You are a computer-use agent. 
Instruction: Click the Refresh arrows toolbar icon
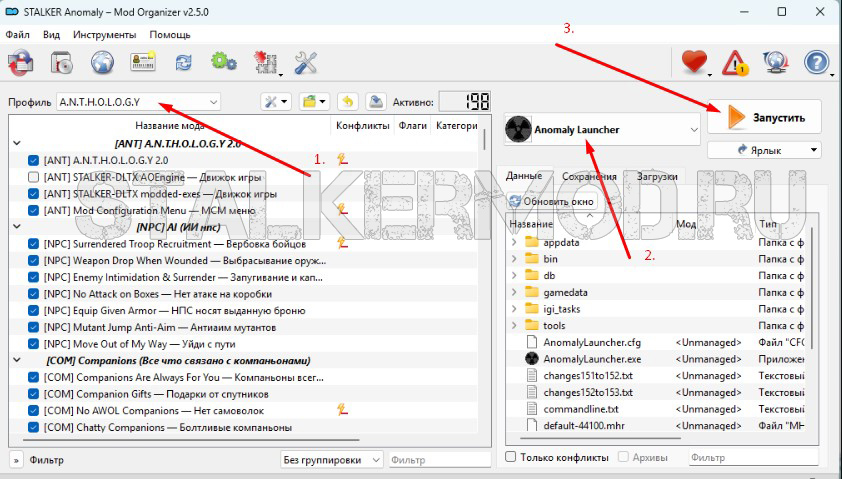[184, 62]
